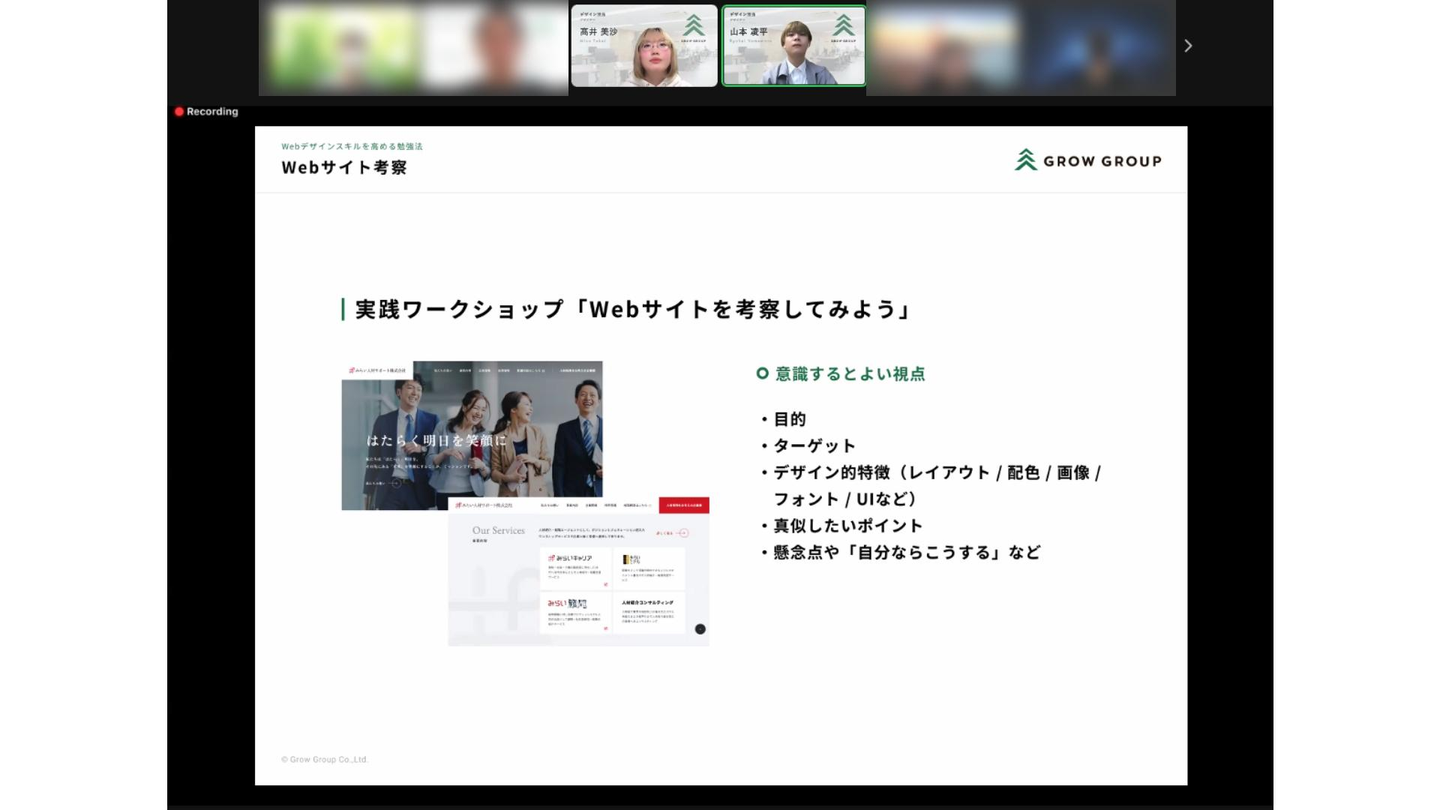Show next participants with the gallery arrow
The height and width of the screenshot is (810, 1440).
pos(1188,46)
